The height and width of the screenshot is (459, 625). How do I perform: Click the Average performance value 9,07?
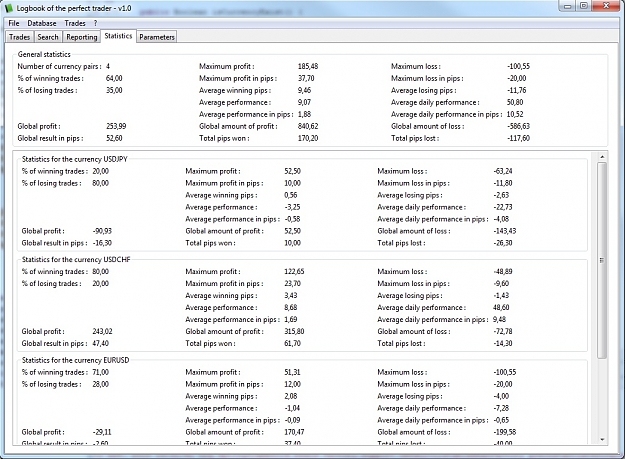304,102
